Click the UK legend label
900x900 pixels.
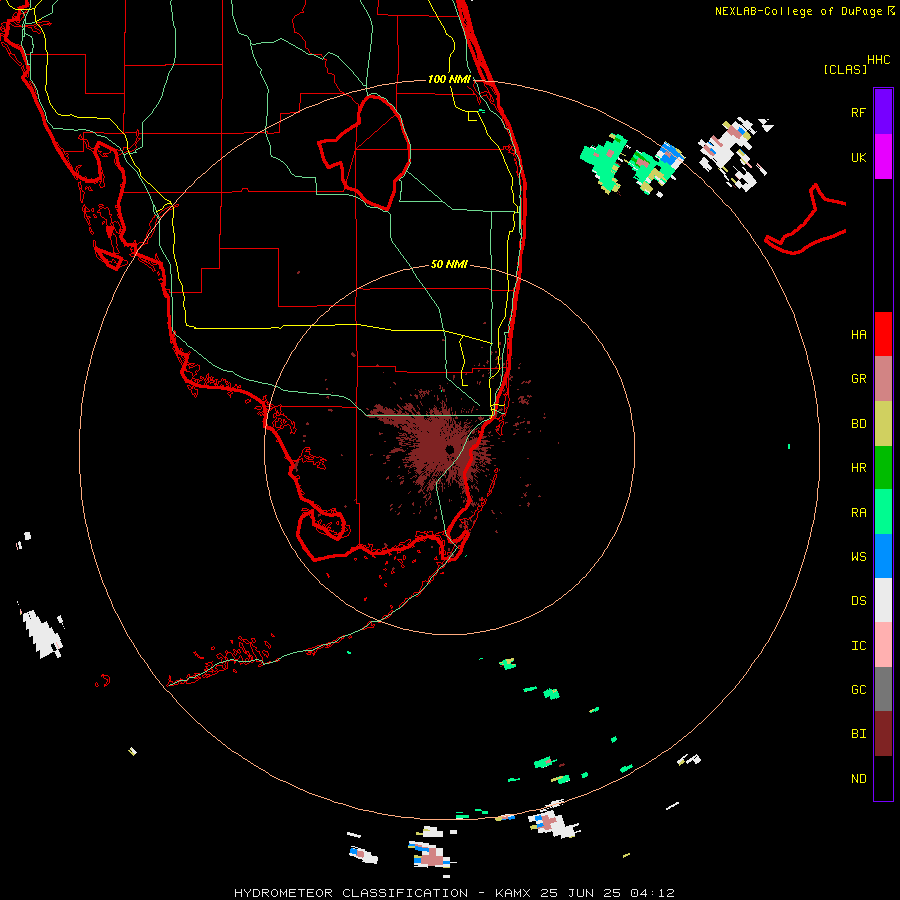tap(858, 157)
